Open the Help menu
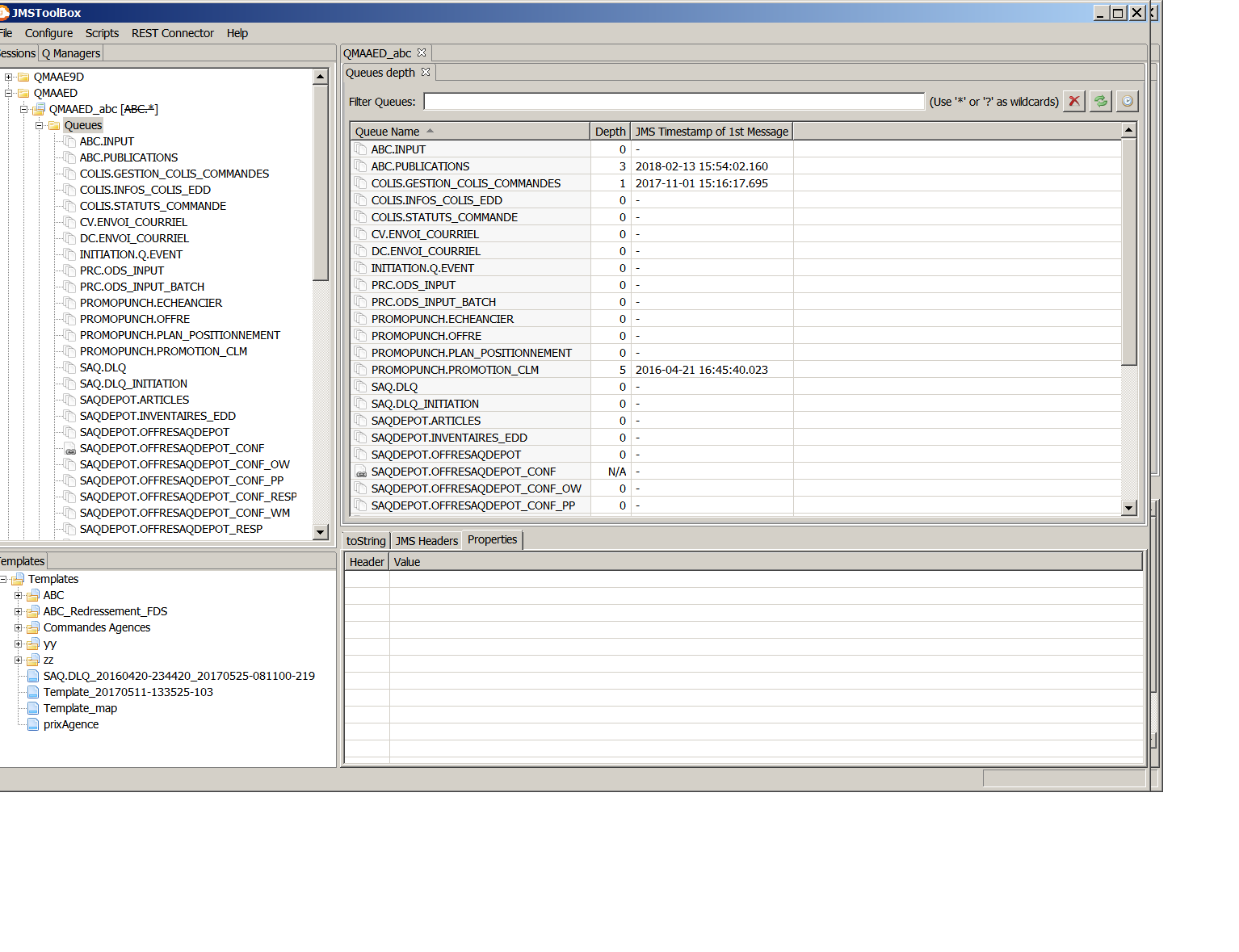This screenshot has width=1239, height=952. (237, 33)
